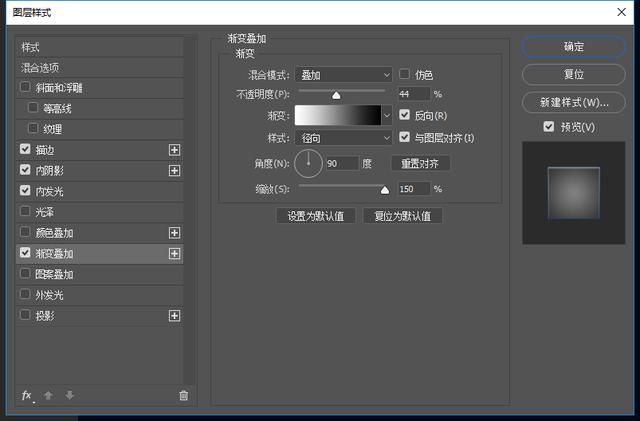Image resolution: width=640 pixels, height=421 pixels.
Task: Click the opacity value field showing 44
Action: click(x=414, y=94)
